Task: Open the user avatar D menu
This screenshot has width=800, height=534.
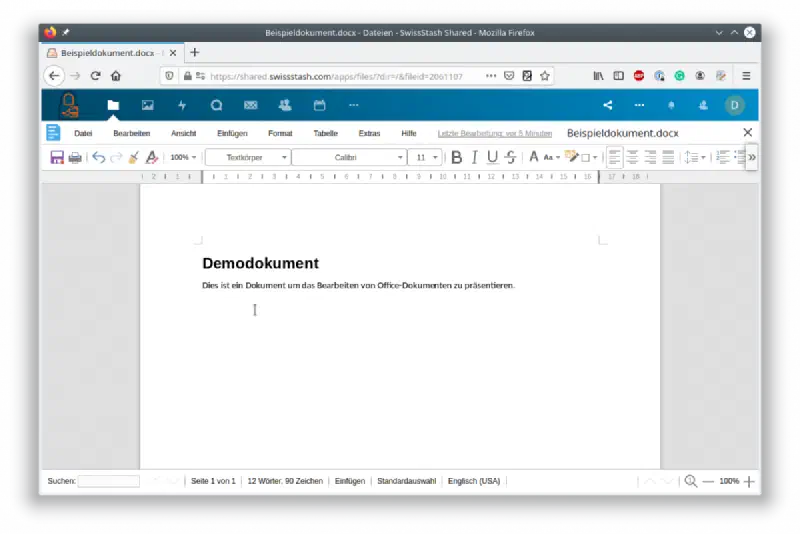Action: pos(734,105)
